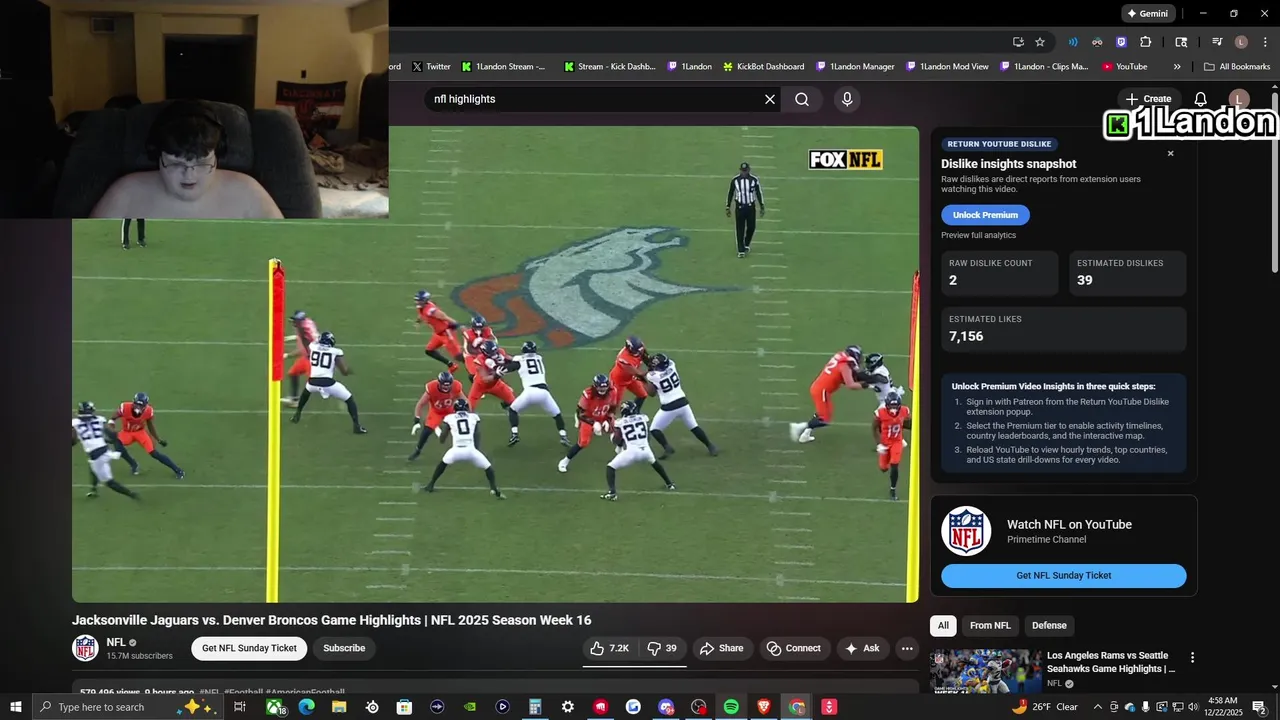The height and width of the screenshot is (720, 1280).
Task: Click the YouTube search magnifier button
Action: point(802,99)
